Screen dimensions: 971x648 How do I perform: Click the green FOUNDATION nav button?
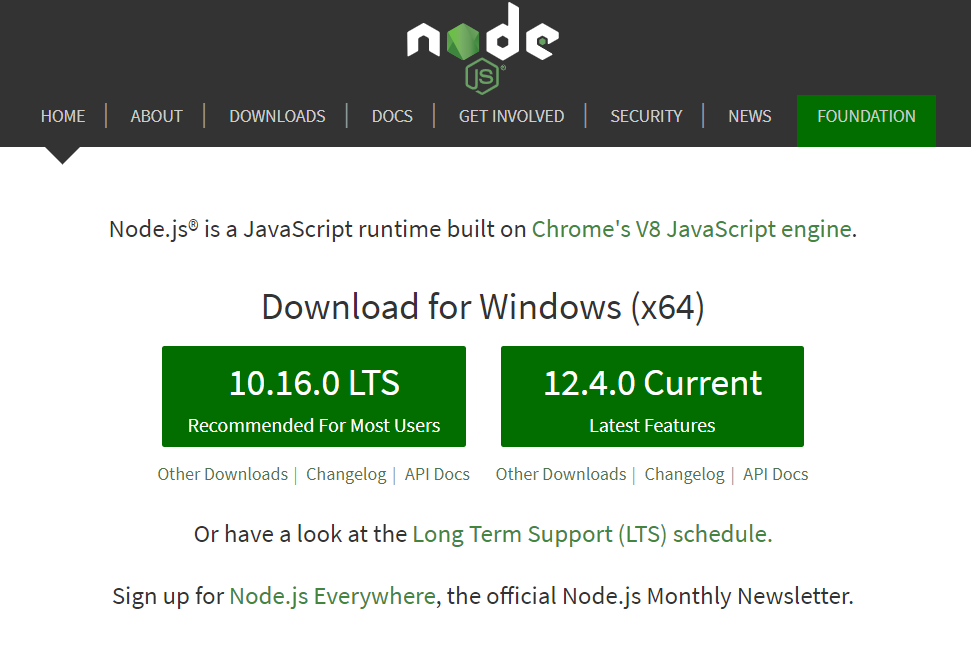(x=866, y=116)
